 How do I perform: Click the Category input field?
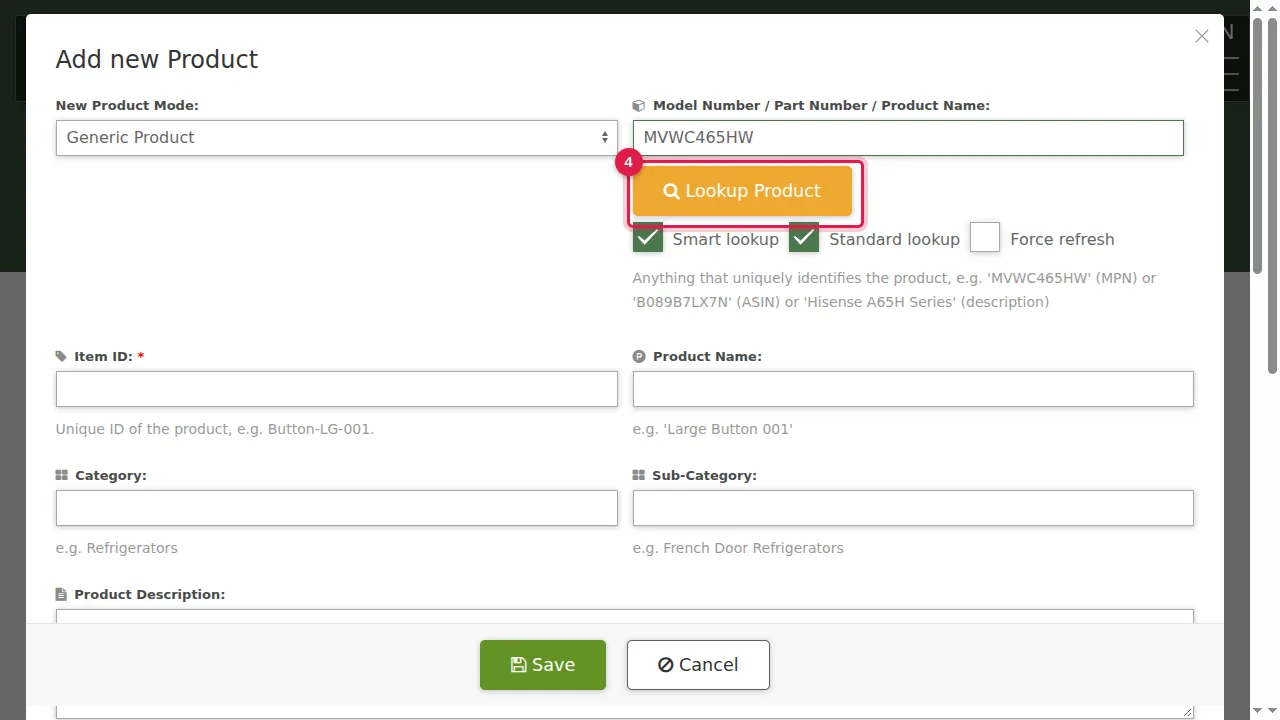[336, 508]
